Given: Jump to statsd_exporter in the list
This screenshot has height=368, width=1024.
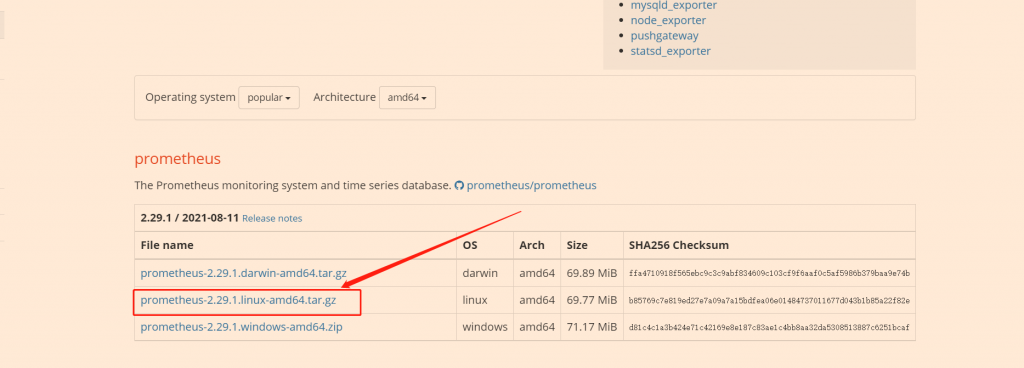Looking at the screenshot, I should (x=671, y=51).
